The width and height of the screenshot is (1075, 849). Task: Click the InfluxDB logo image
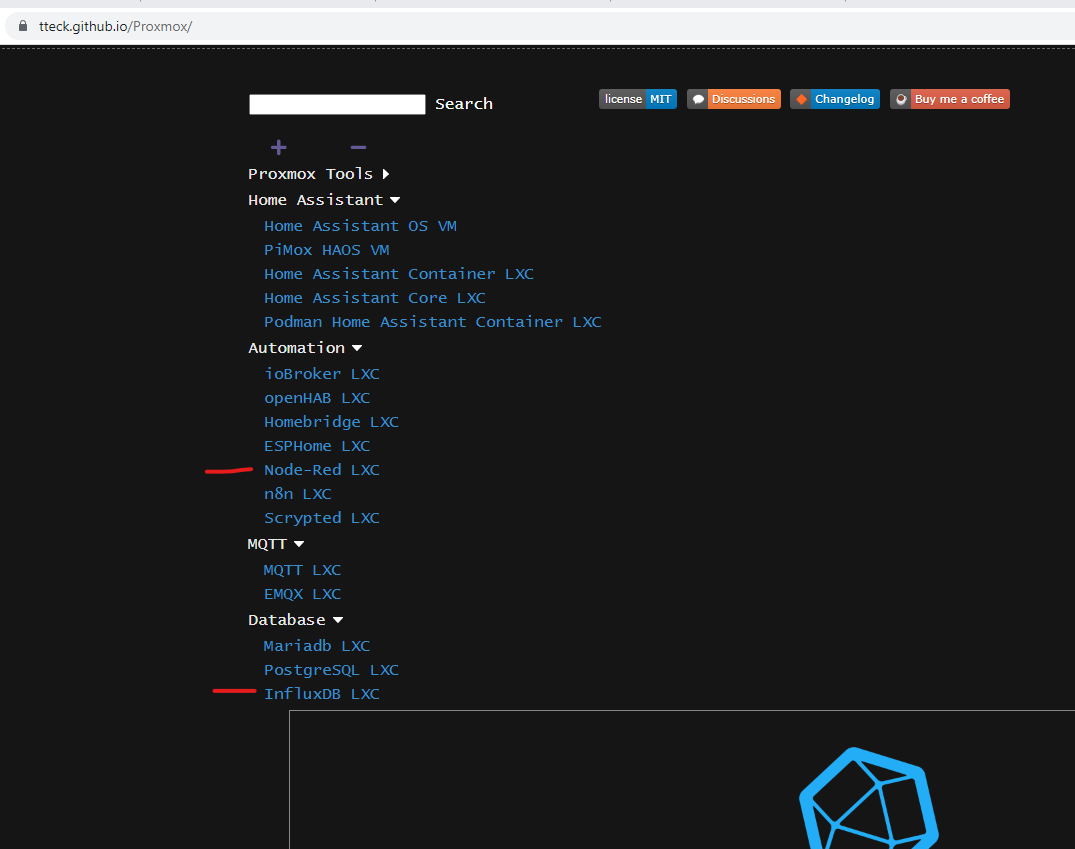pos(869,798)
